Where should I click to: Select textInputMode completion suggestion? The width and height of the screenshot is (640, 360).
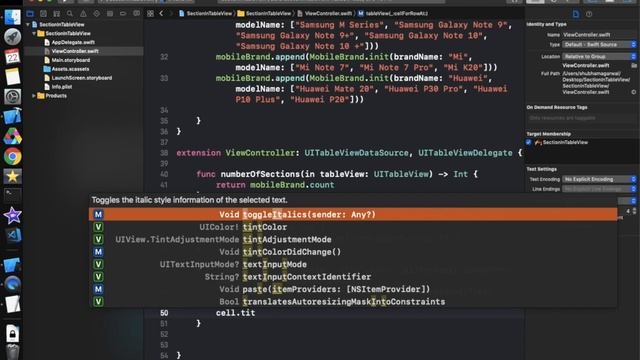(353, 264)
